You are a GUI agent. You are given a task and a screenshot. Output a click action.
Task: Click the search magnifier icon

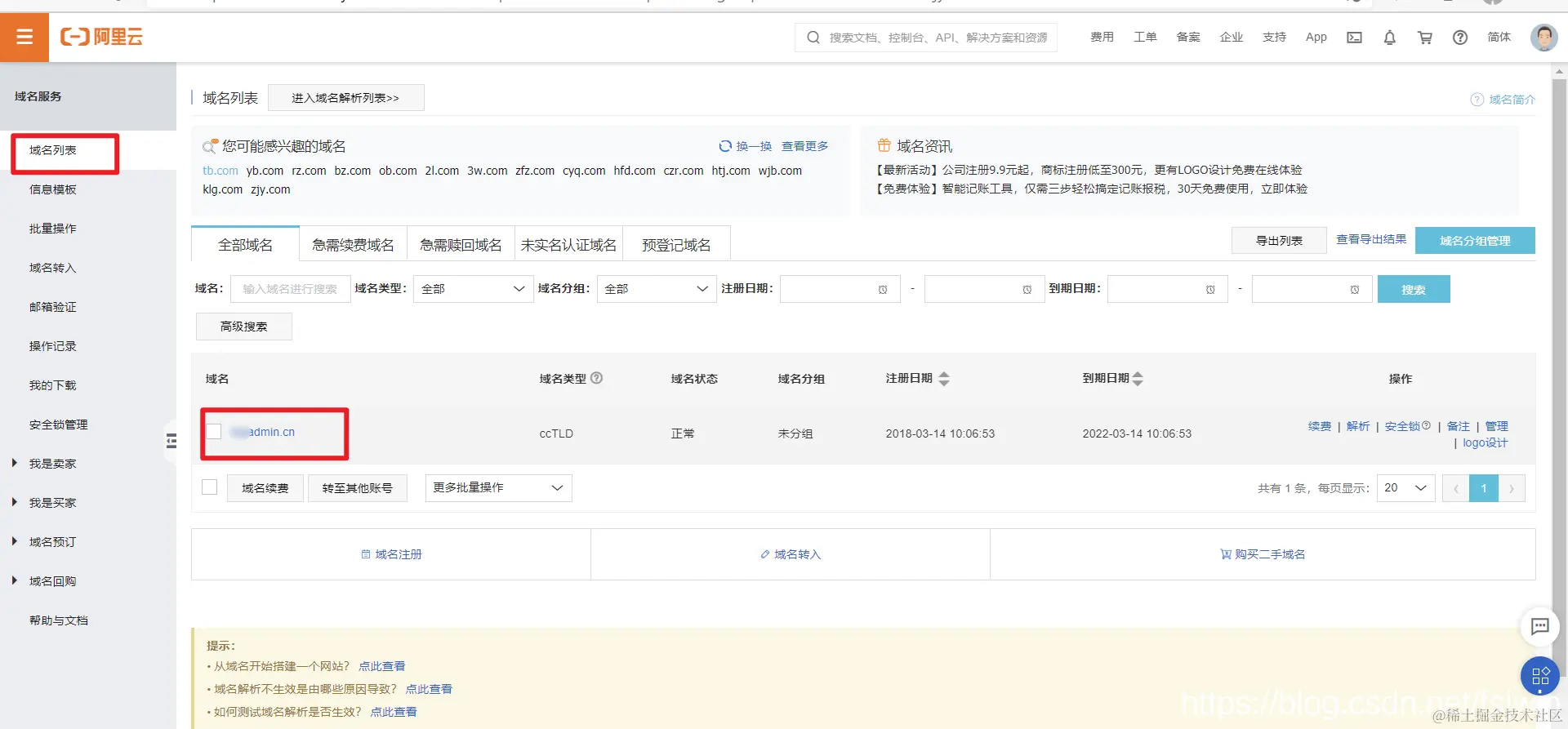click(x=813, y=38)
